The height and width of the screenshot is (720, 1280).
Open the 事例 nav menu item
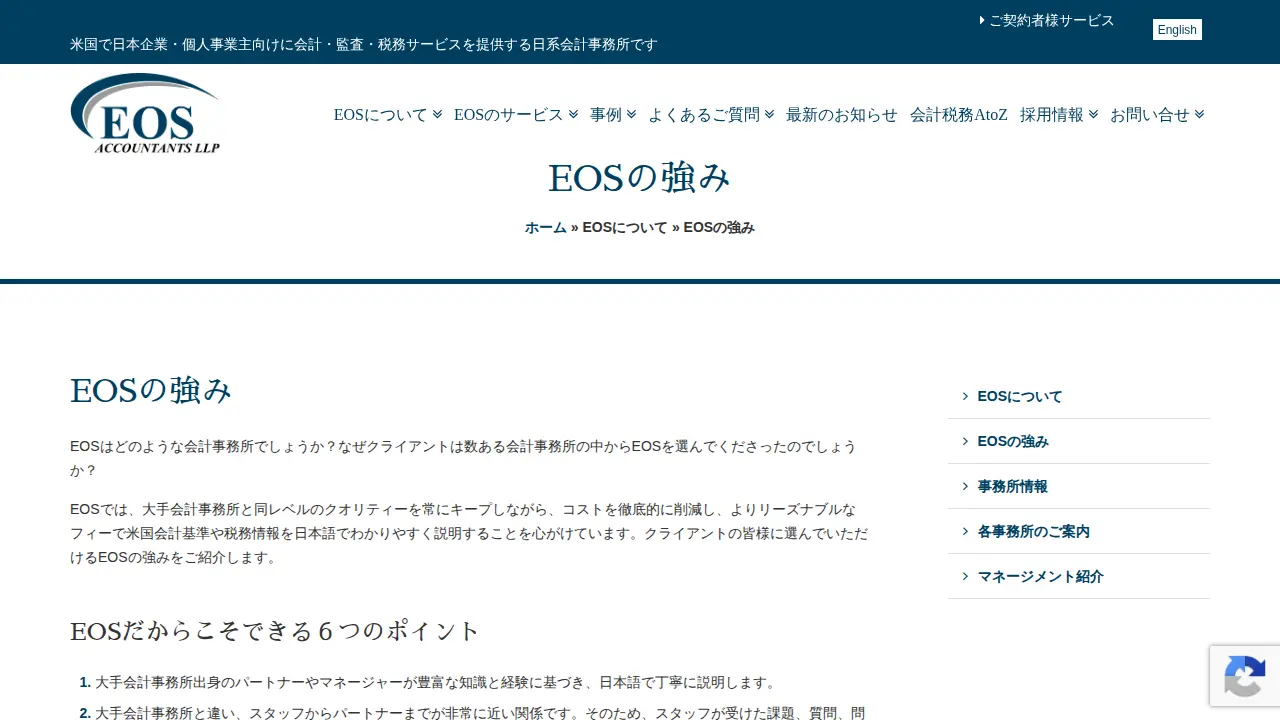(606, 115)
